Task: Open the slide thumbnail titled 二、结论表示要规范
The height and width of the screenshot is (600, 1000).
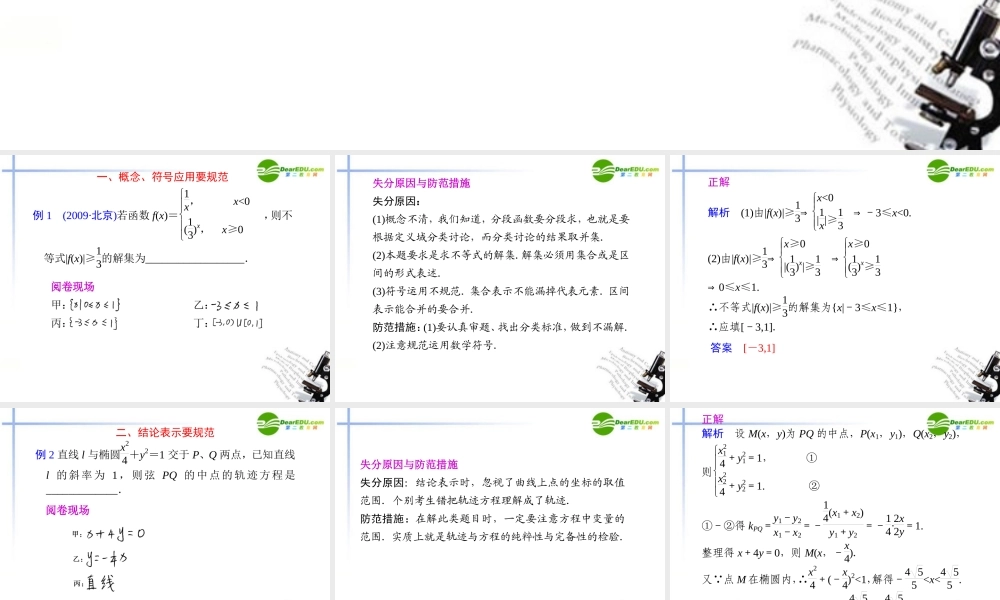Action: (x=165, y=503)
